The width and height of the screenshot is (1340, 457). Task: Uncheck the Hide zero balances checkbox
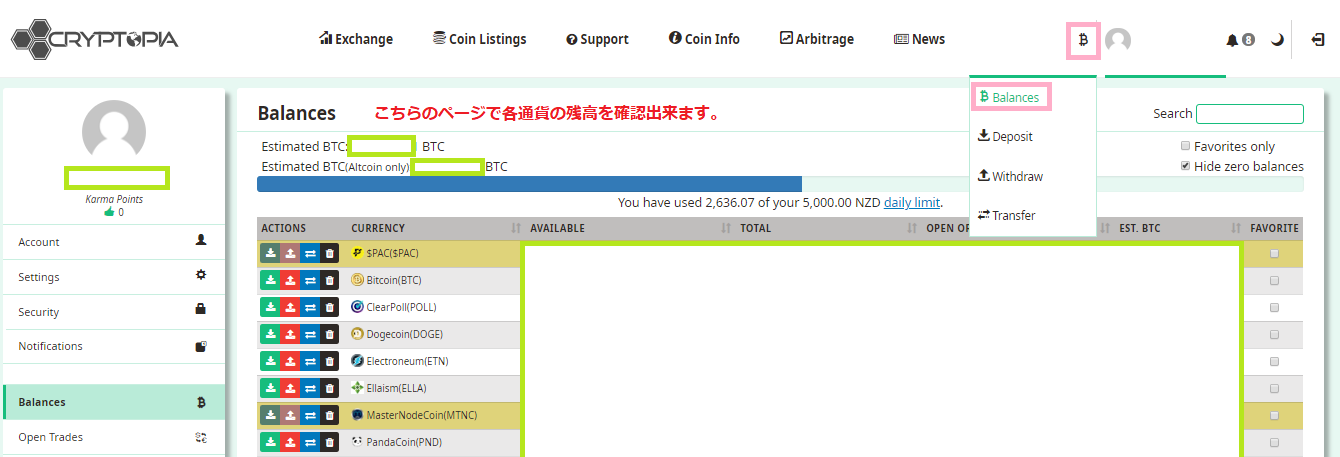(x=1186, y=166)
